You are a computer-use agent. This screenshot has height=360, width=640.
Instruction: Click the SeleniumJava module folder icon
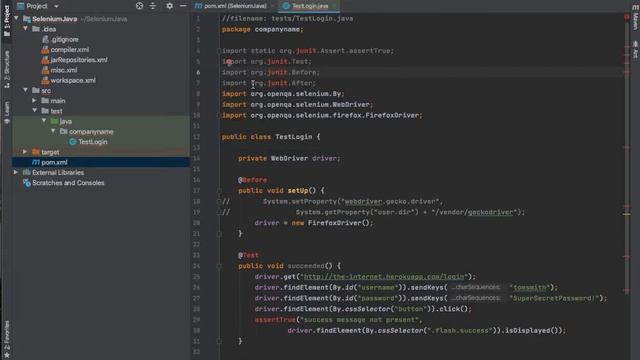27,19
